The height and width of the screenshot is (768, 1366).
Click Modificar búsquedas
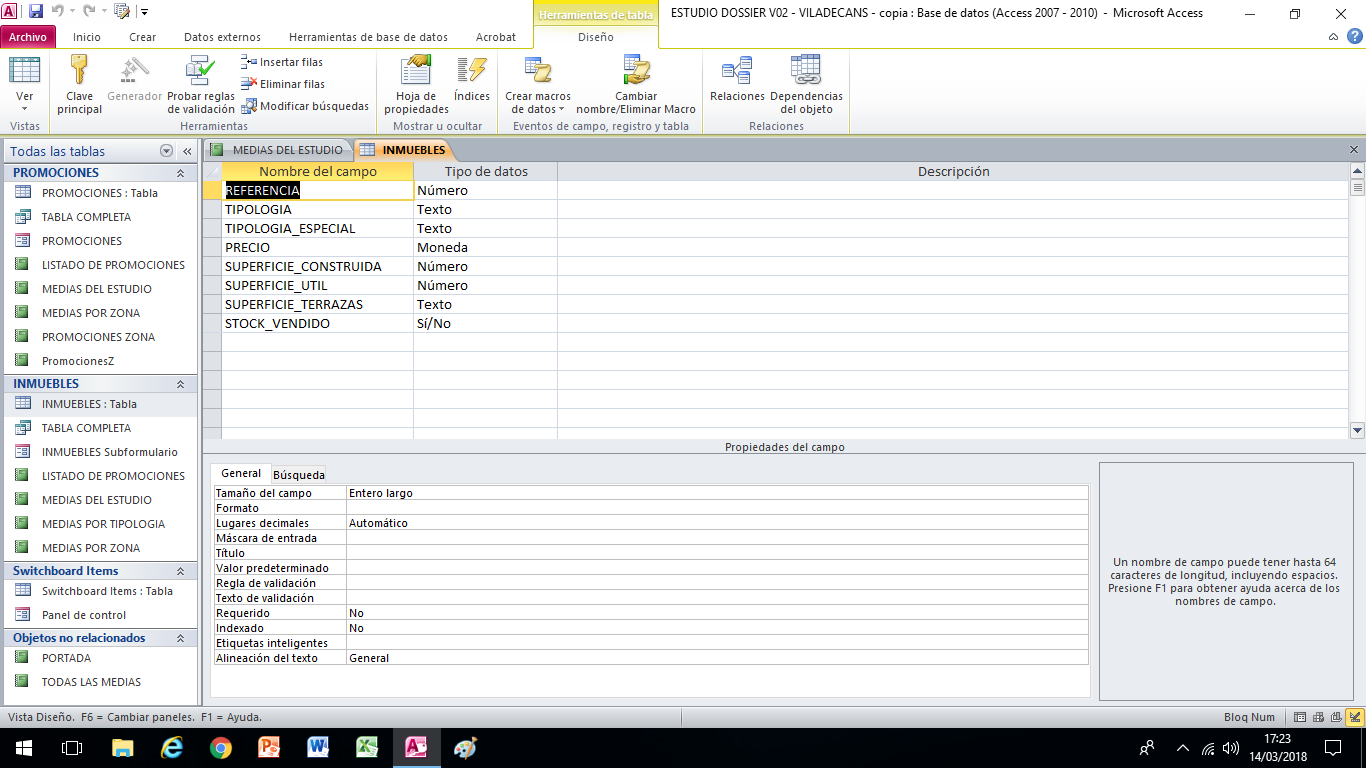point(305,106)
